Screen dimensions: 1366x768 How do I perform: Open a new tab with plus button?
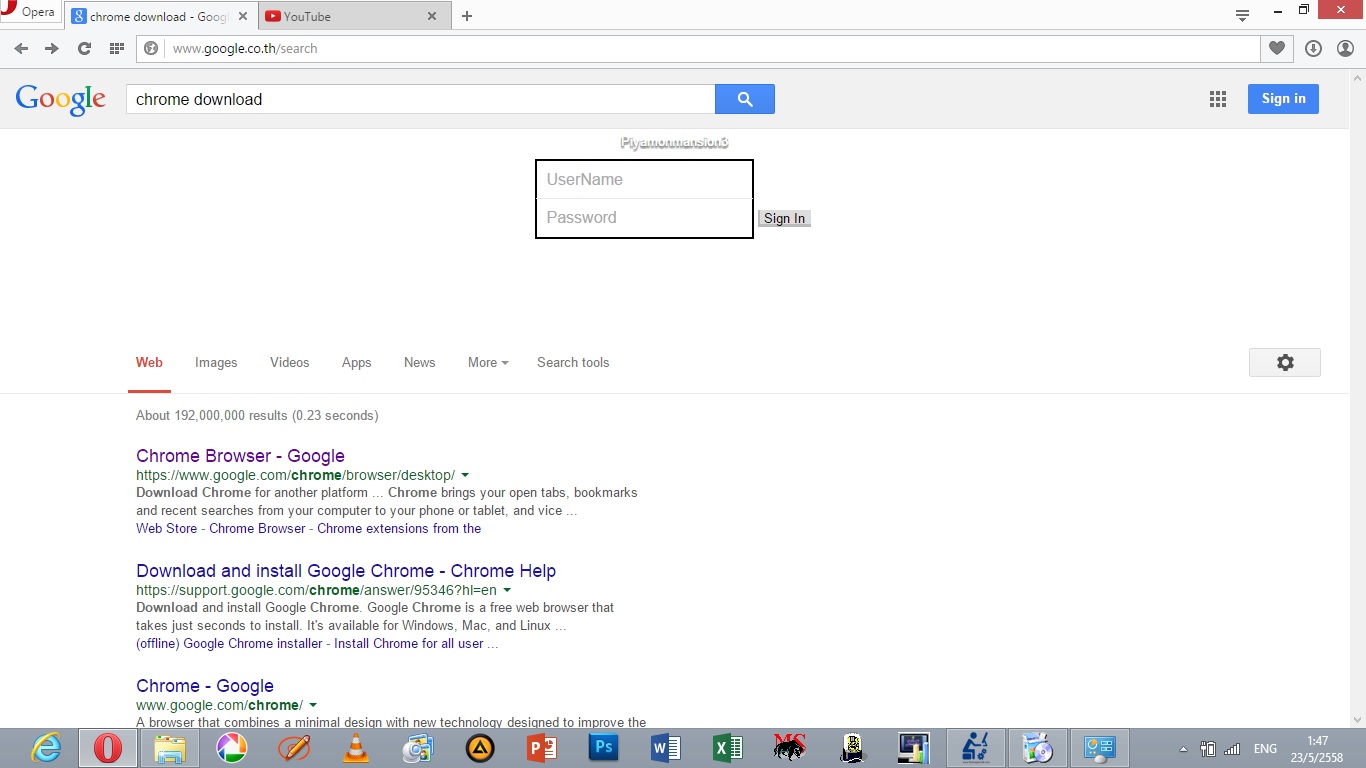(x=467, y=16)
